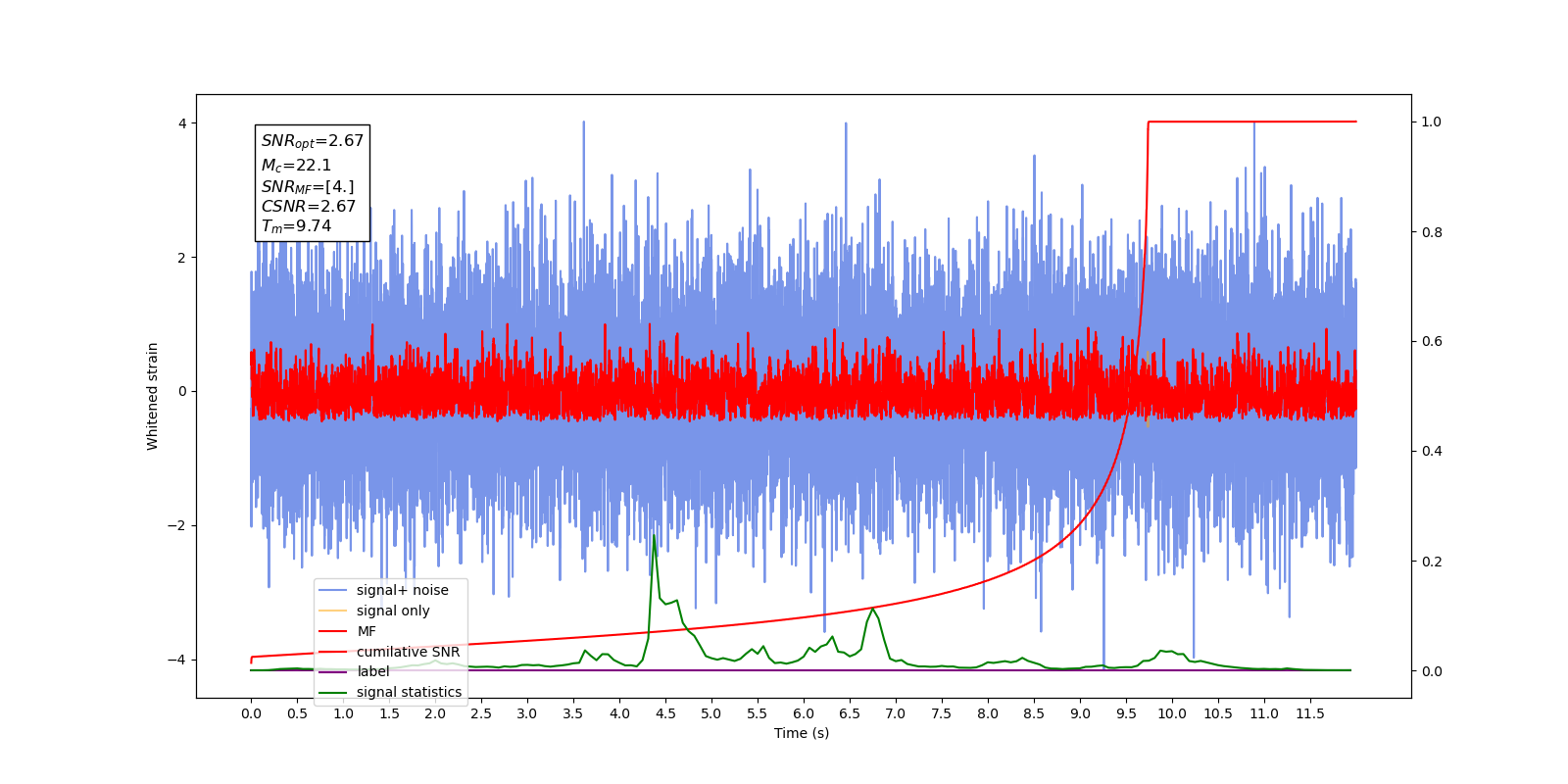Click the 'Time (s)' x-axis label
1568x784 pixels.
pyautogui.click(x=802, y=733)
